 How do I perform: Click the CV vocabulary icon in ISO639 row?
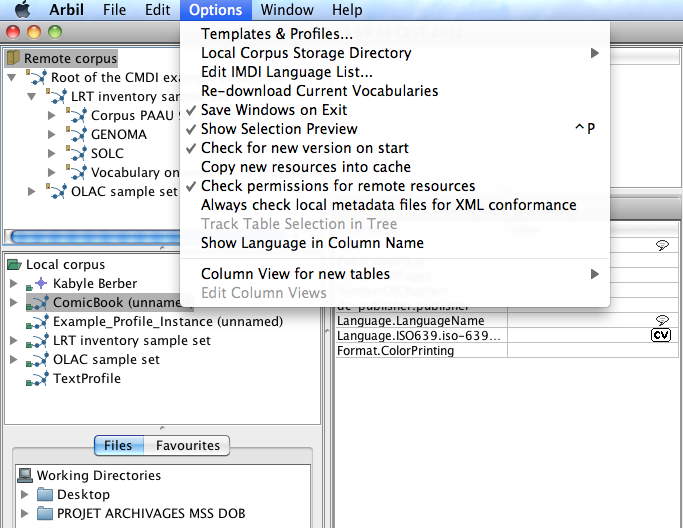click(x=661, y=335)
